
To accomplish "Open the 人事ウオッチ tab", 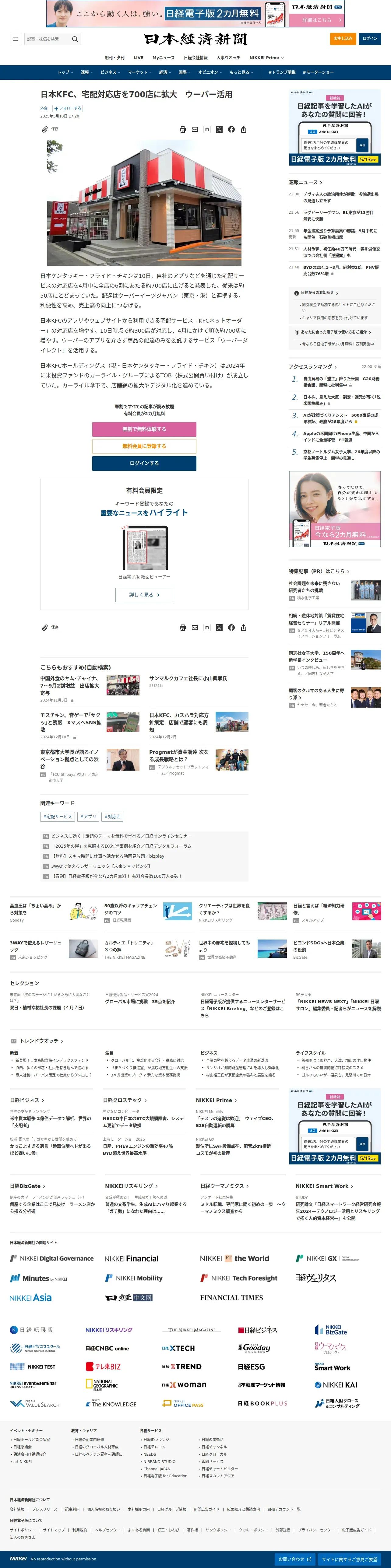I will pos(228,58).
